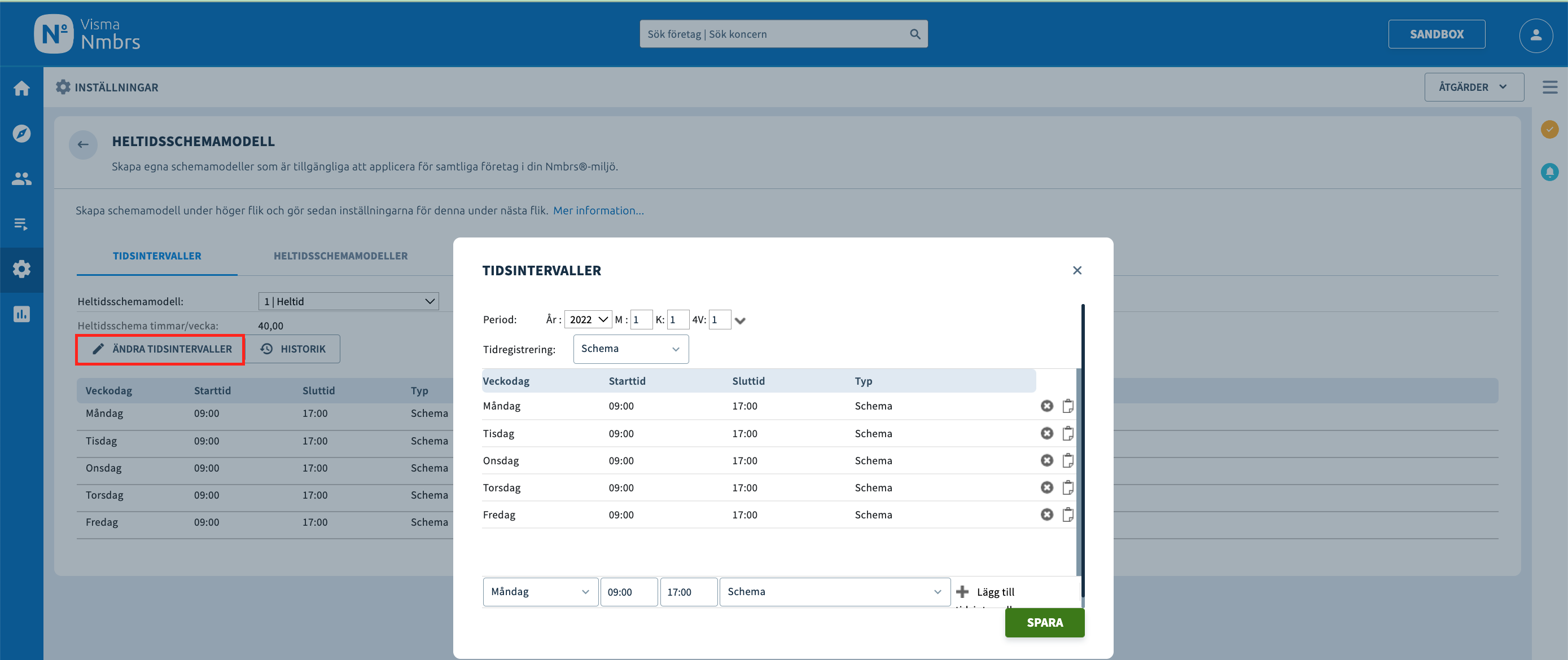
Task: Copy the Fredag interval row
Action: tap(1068, 514)
